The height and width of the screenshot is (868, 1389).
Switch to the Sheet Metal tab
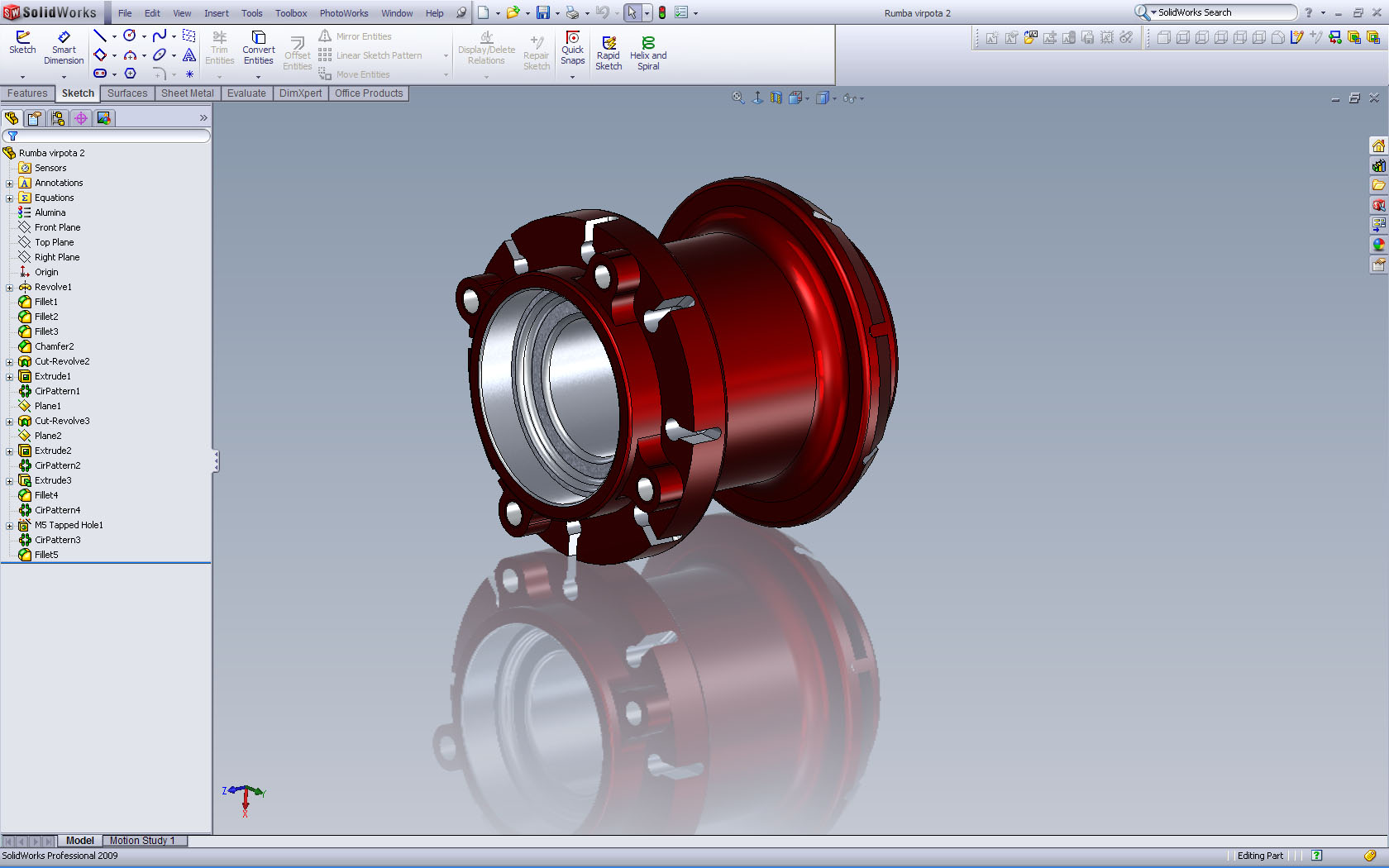pyautogui.click(x=187, y=93)
